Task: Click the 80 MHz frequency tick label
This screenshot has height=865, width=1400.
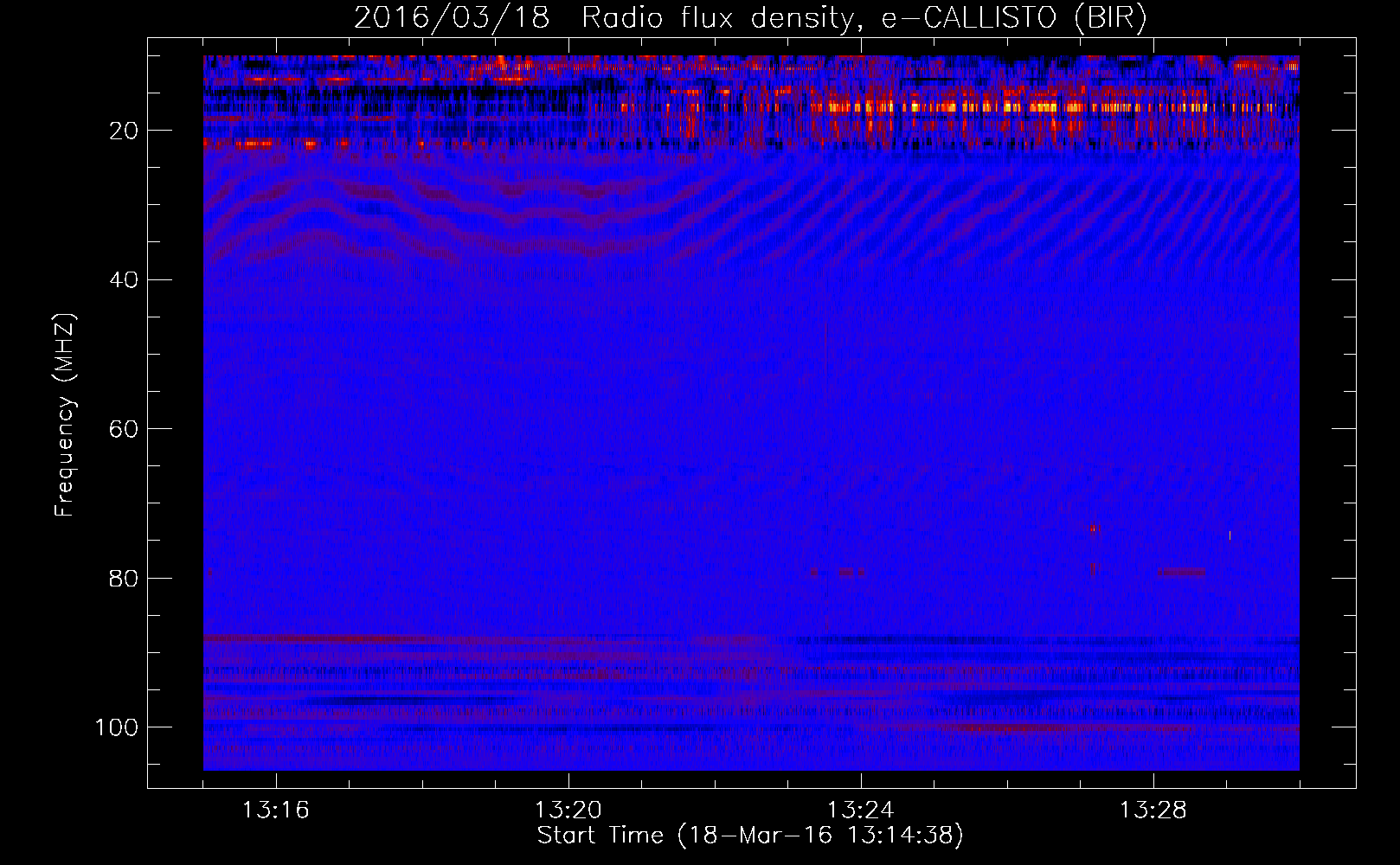Action: 124,578
